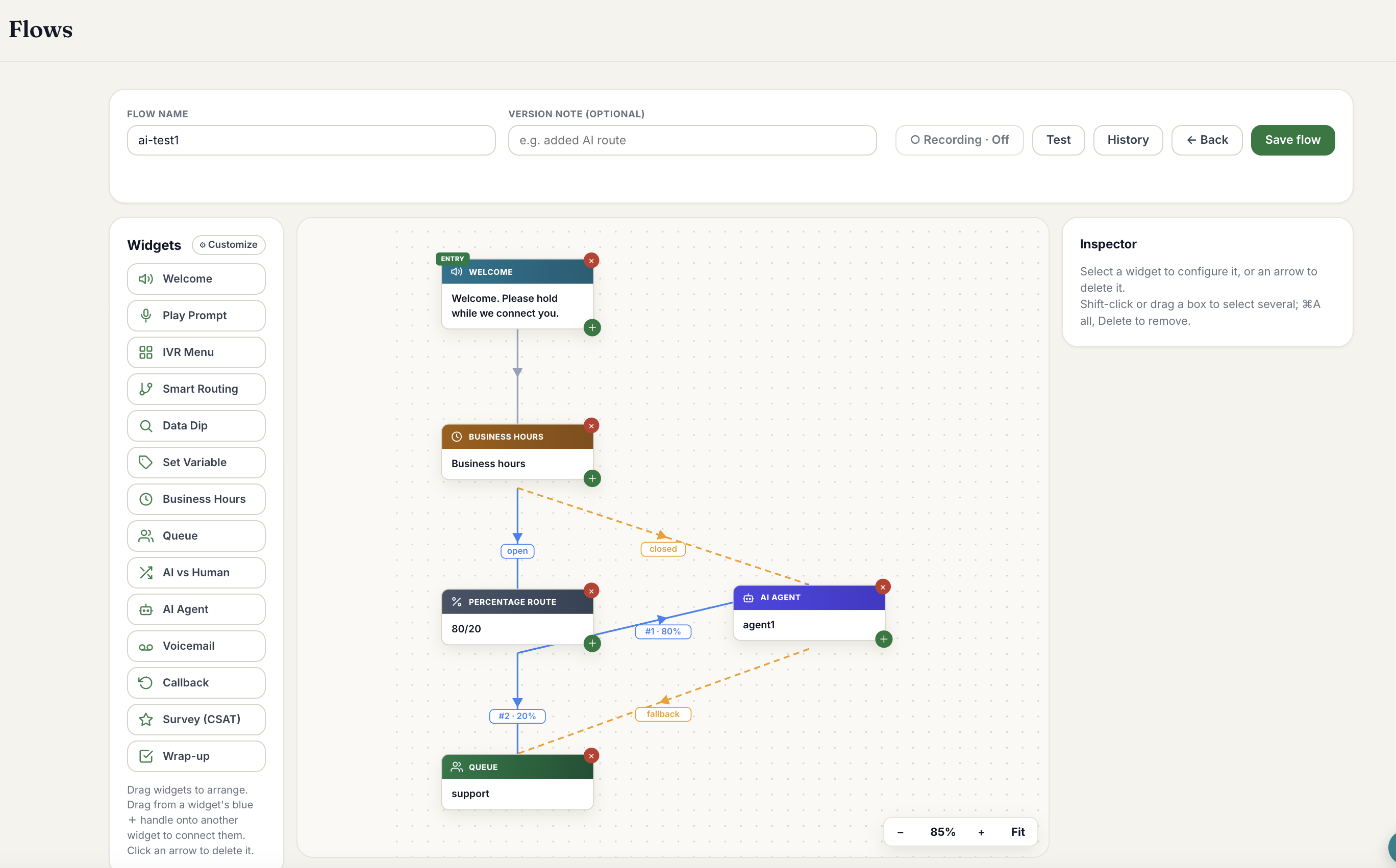Select the Welcome widget in the palette
The width and height of the screenshot is (1396, 868).
(x=196, y=279)
